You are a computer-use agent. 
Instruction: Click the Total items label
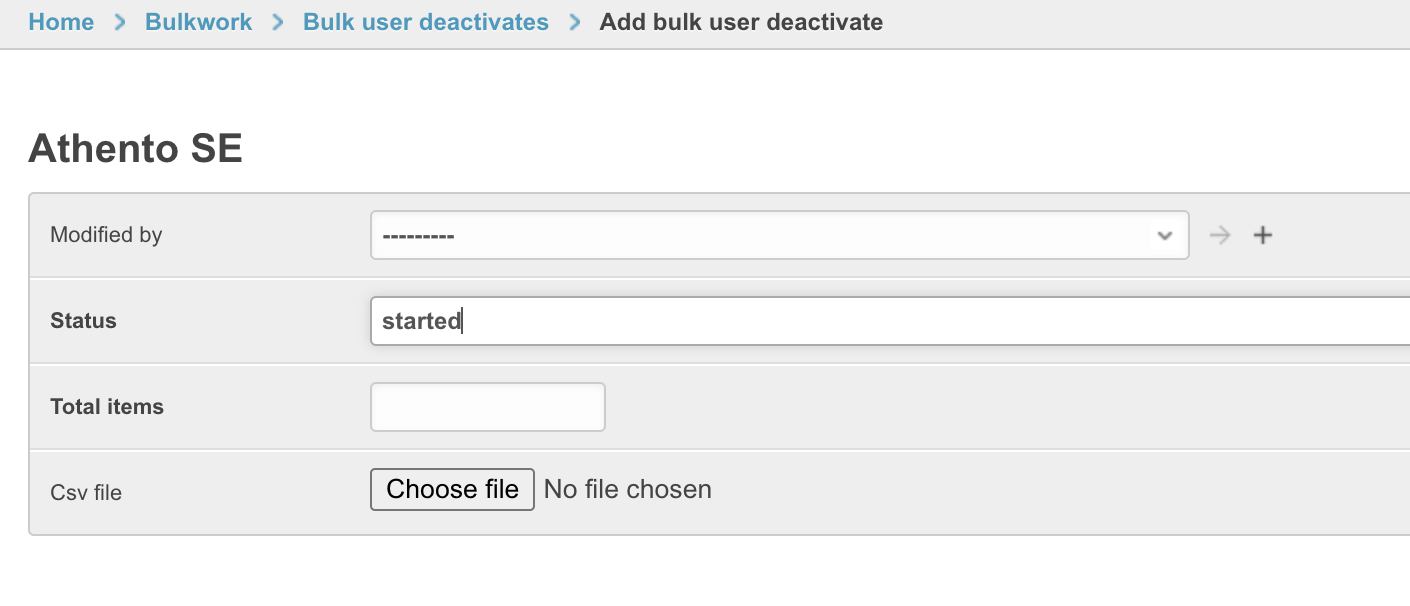[107, 407]
